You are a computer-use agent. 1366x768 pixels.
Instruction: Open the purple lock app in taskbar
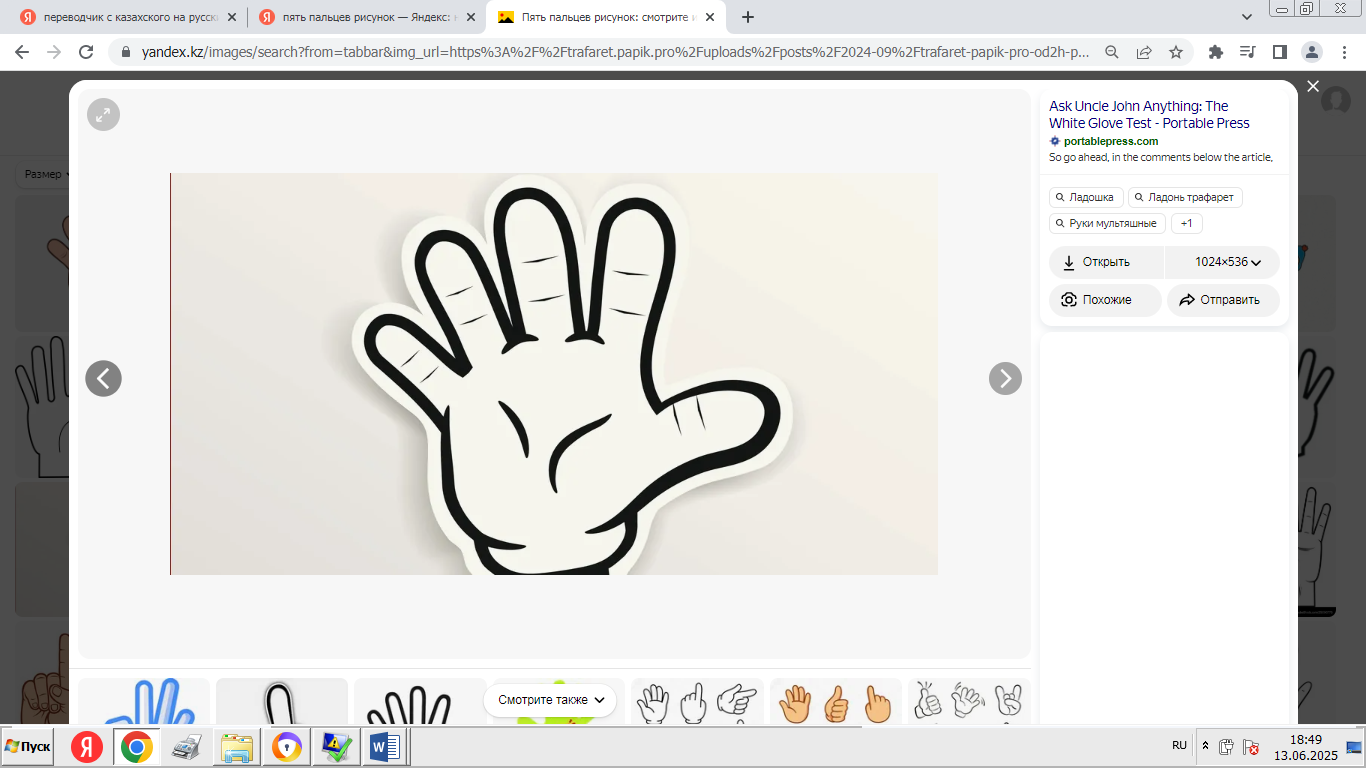287,747
